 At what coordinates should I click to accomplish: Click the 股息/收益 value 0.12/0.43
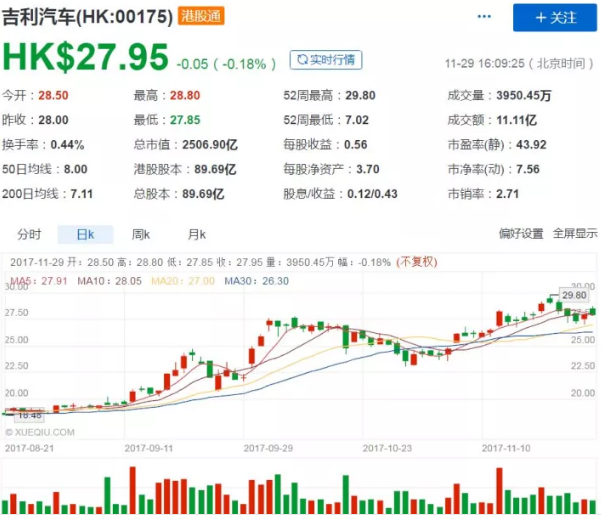372,194
